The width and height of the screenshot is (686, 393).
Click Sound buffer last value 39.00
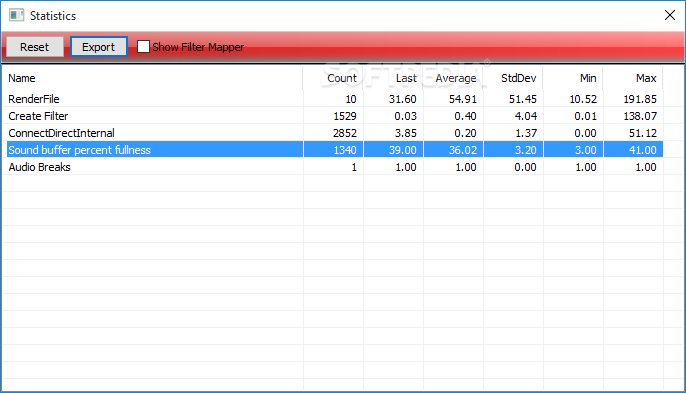402,150
